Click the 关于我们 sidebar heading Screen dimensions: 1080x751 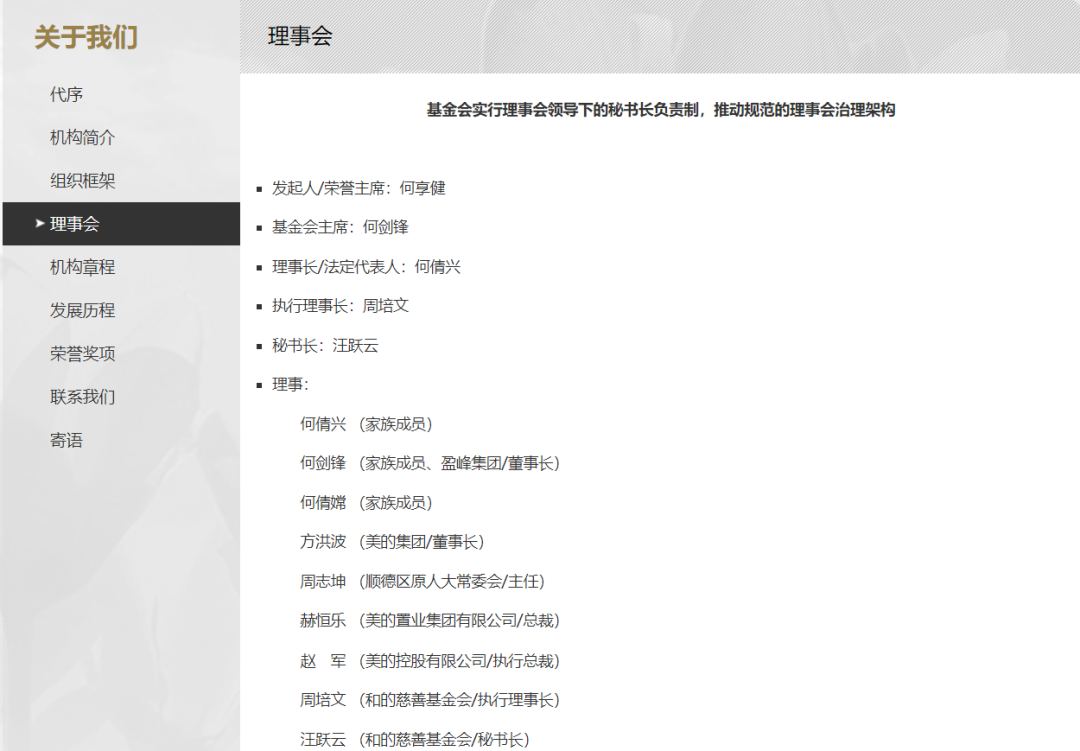tap(86, 37)
